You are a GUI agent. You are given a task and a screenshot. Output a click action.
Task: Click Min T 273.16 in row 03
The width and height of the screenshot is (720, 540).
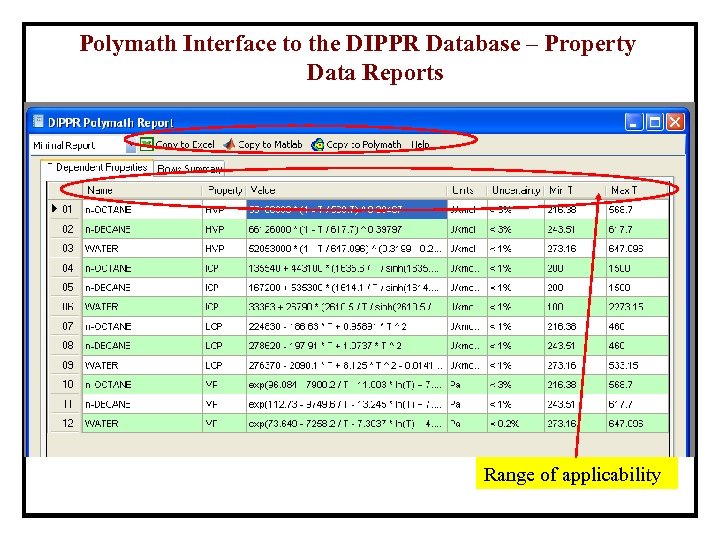coord(575,248)
